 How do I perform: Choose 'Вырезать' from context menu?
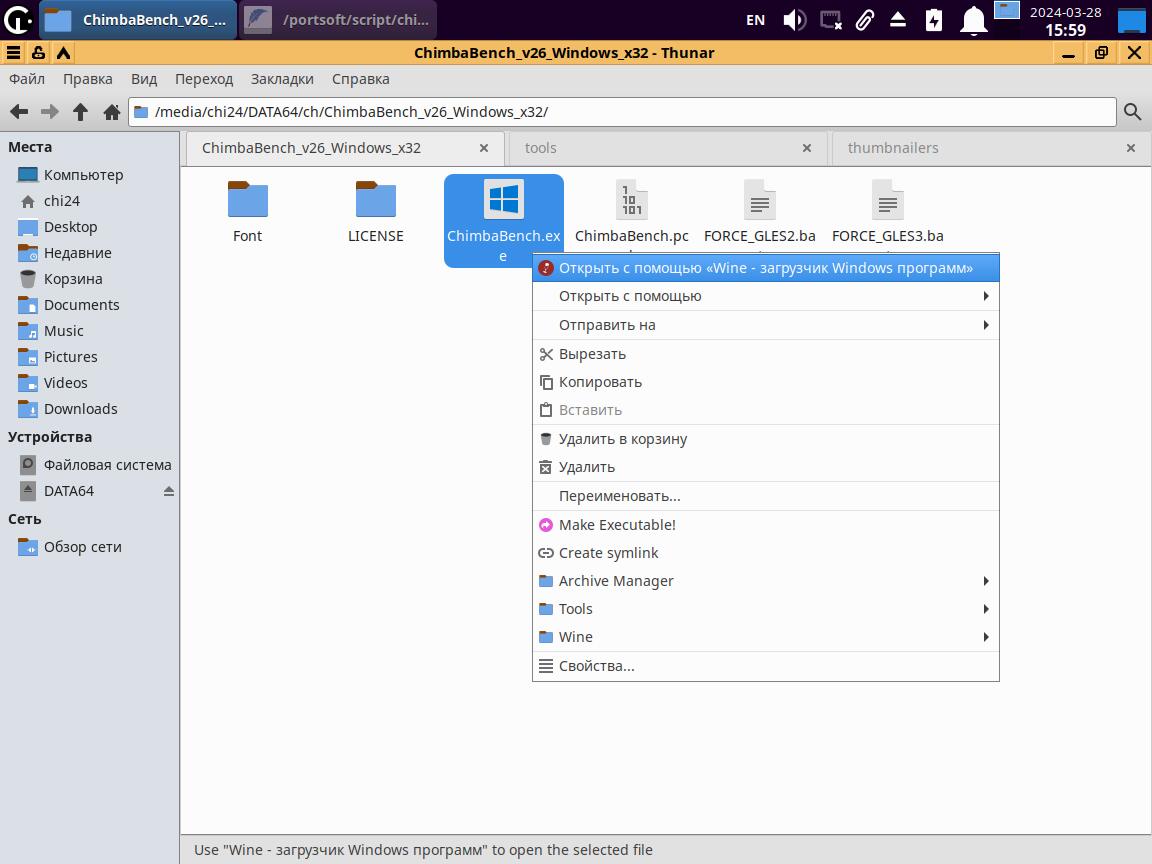pos(766,354)
